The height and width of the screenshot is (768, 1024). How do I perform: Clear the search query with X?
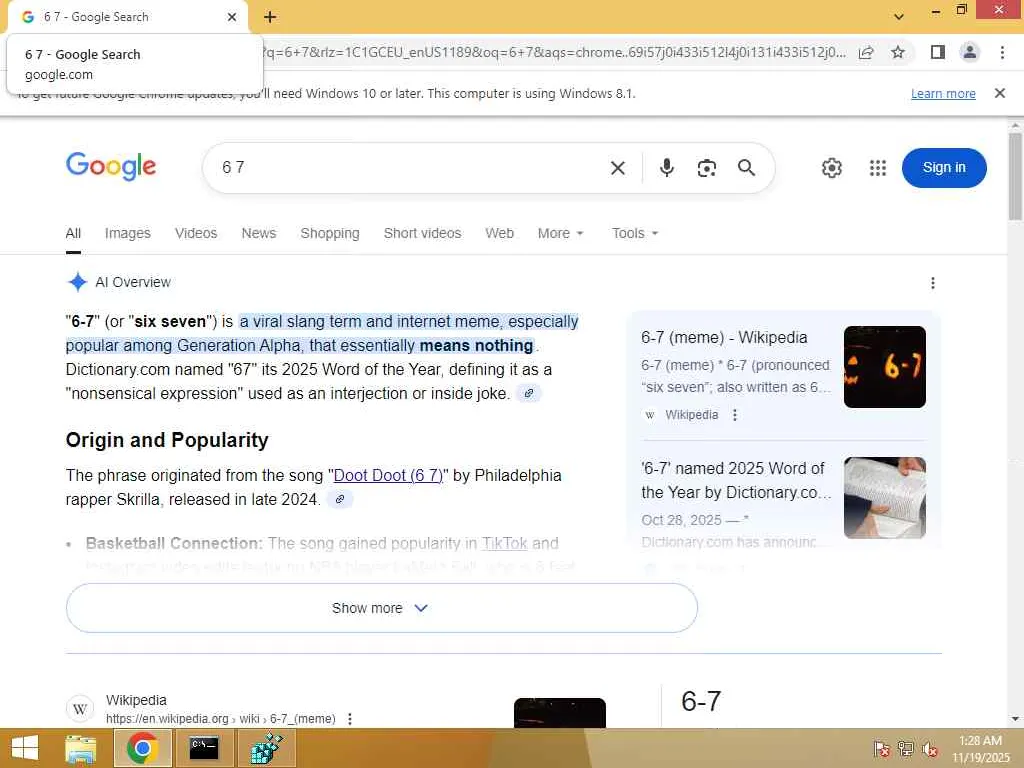(x=618, y=168)
